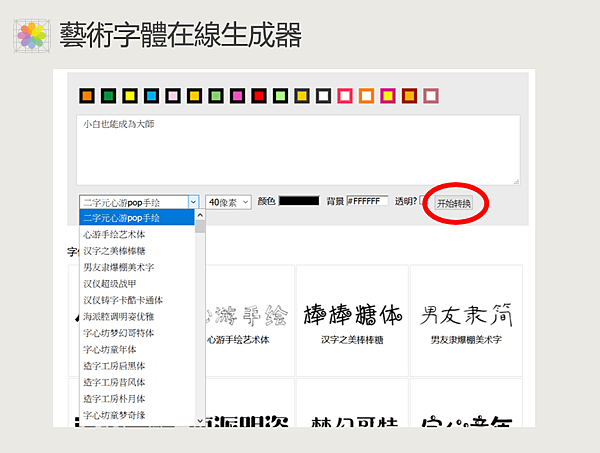The image size is (600, 453).
Task: Toggle the 透明? checkbox
Action: 422,200
